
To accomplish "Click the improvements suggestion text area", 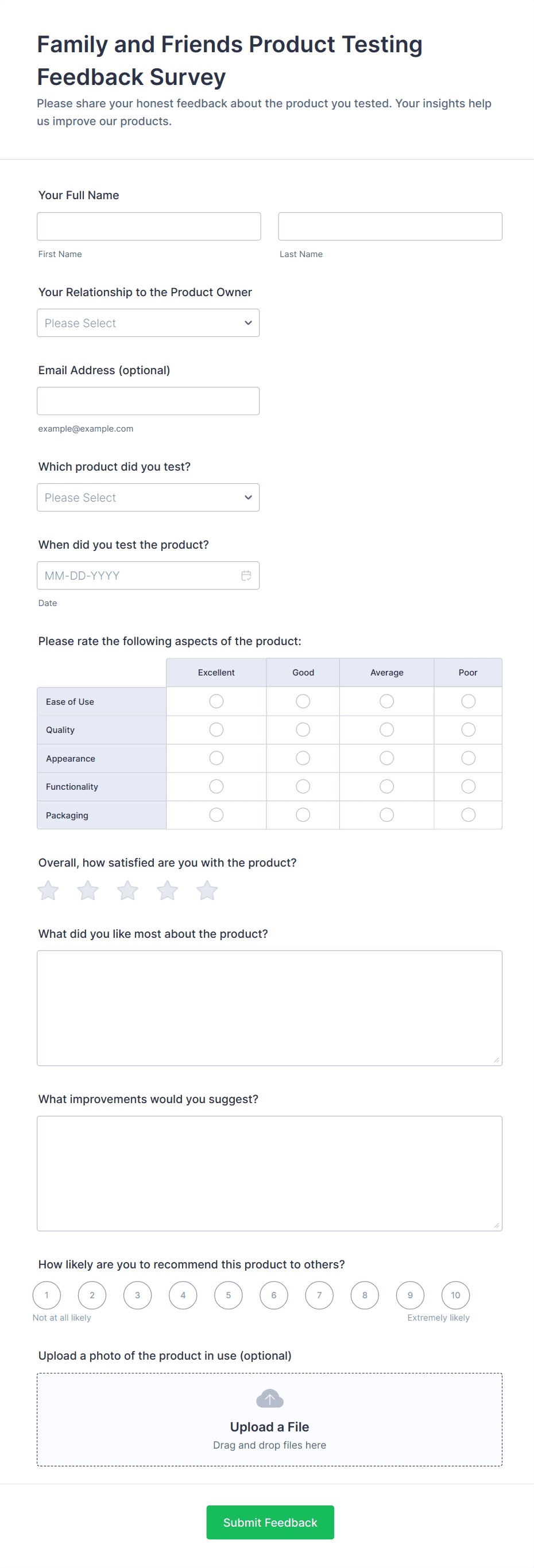I will pyautogui.click(x=269, y=1173).
